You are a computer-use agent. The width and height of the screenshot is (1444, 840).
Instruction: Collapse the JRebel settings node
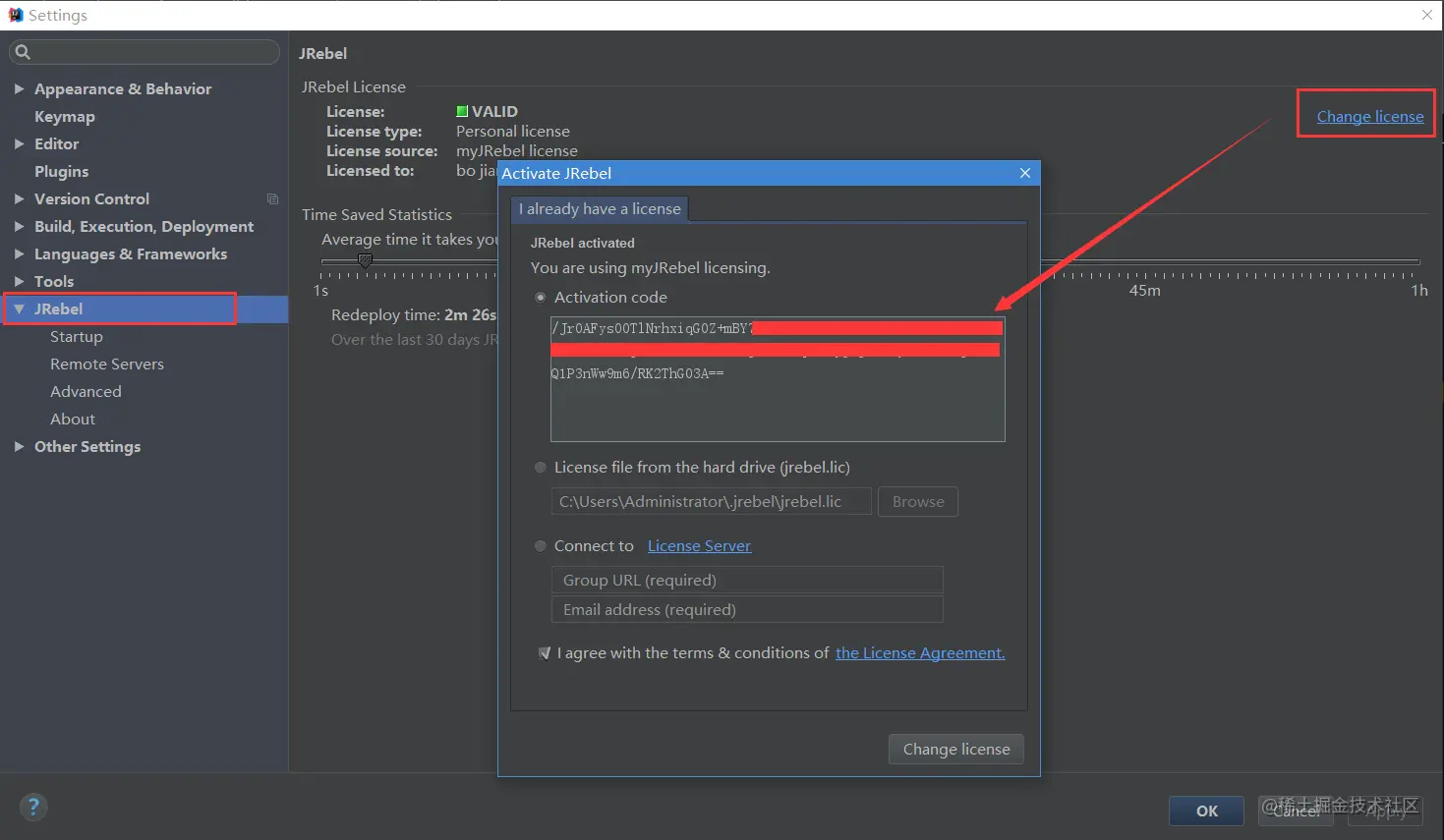19,308
